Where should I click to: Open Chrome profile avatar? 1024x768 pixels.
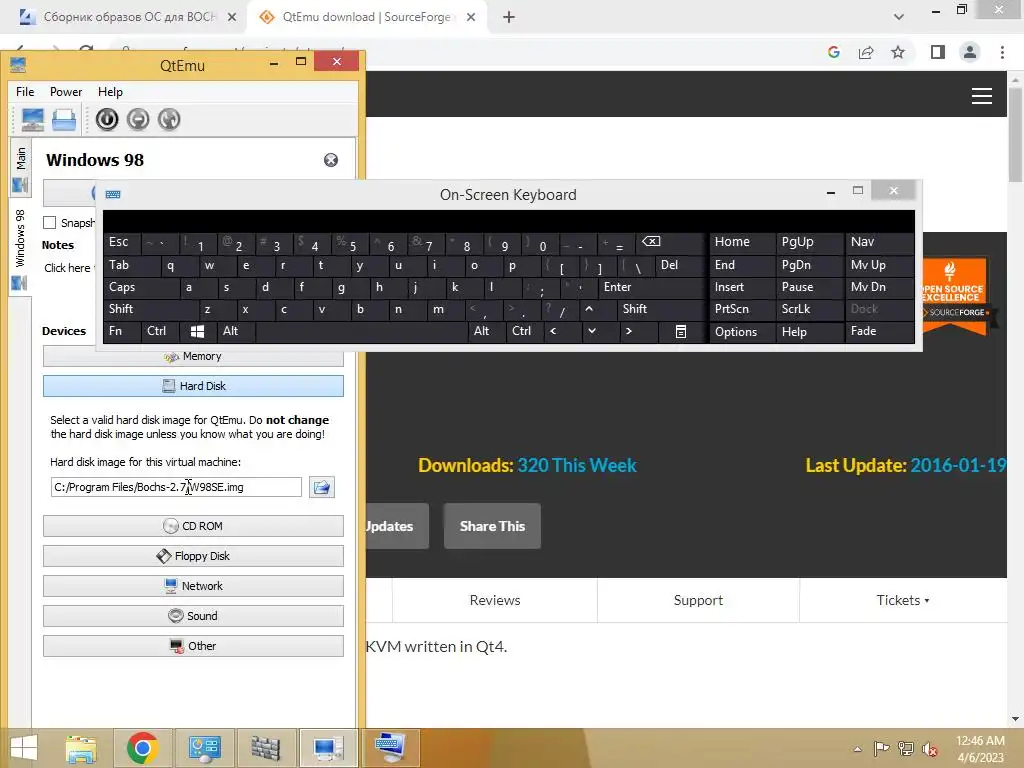pyautogui.click(x=970, y=52)
